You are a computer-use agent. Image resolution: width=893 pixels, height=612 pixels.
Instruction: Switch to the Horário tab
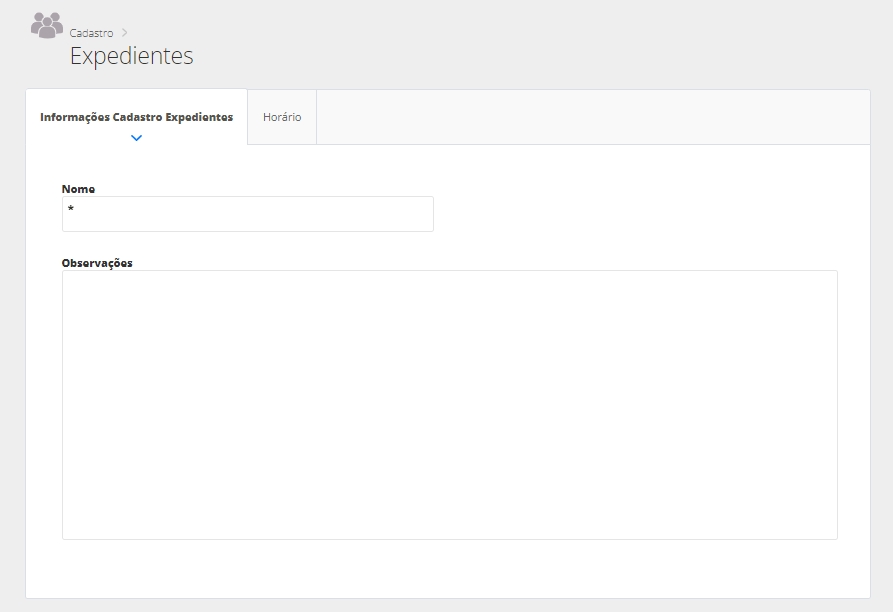(282, 117)
